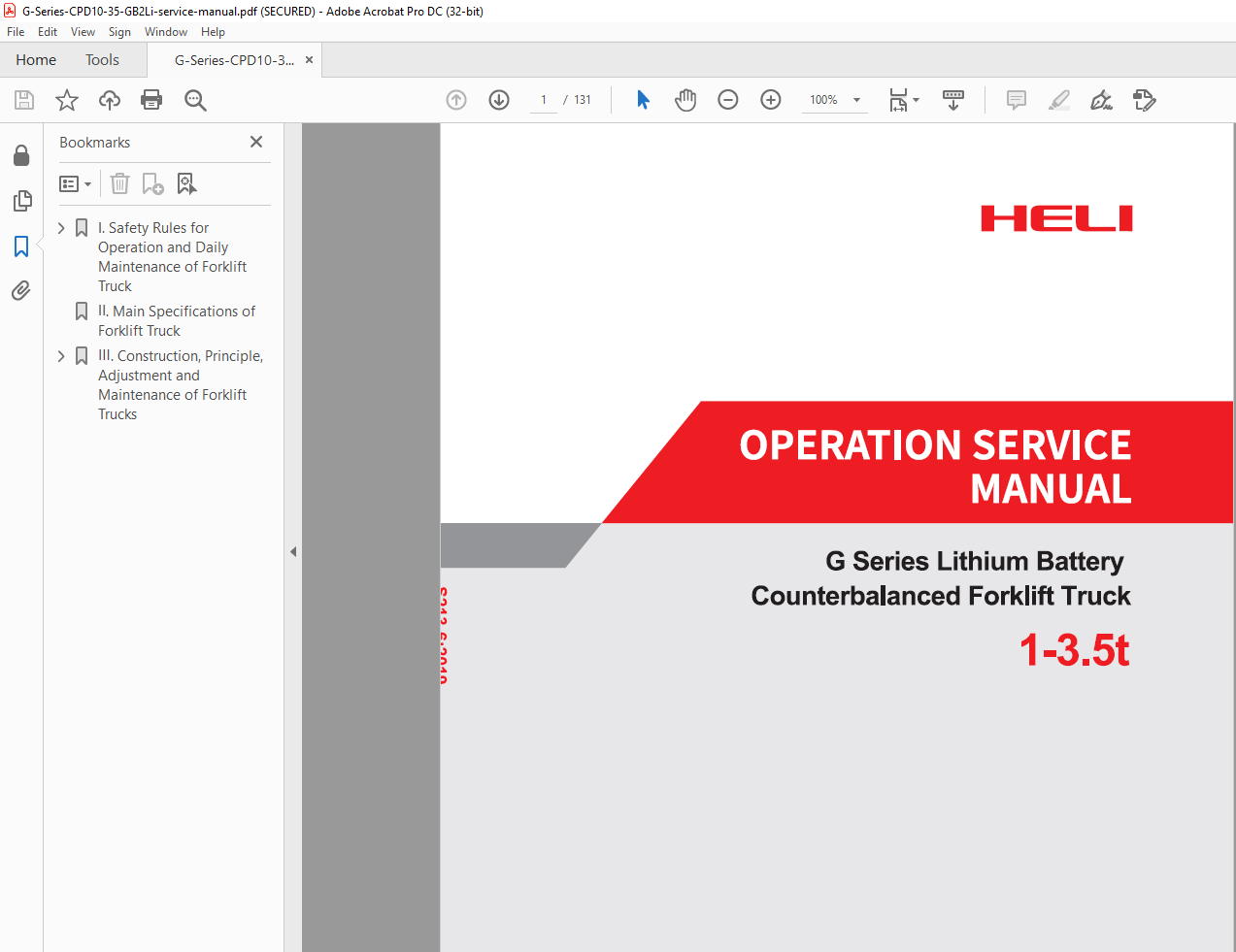Switch to the Home tab
The image size is (1236, 952).
(x=36, y=60)
